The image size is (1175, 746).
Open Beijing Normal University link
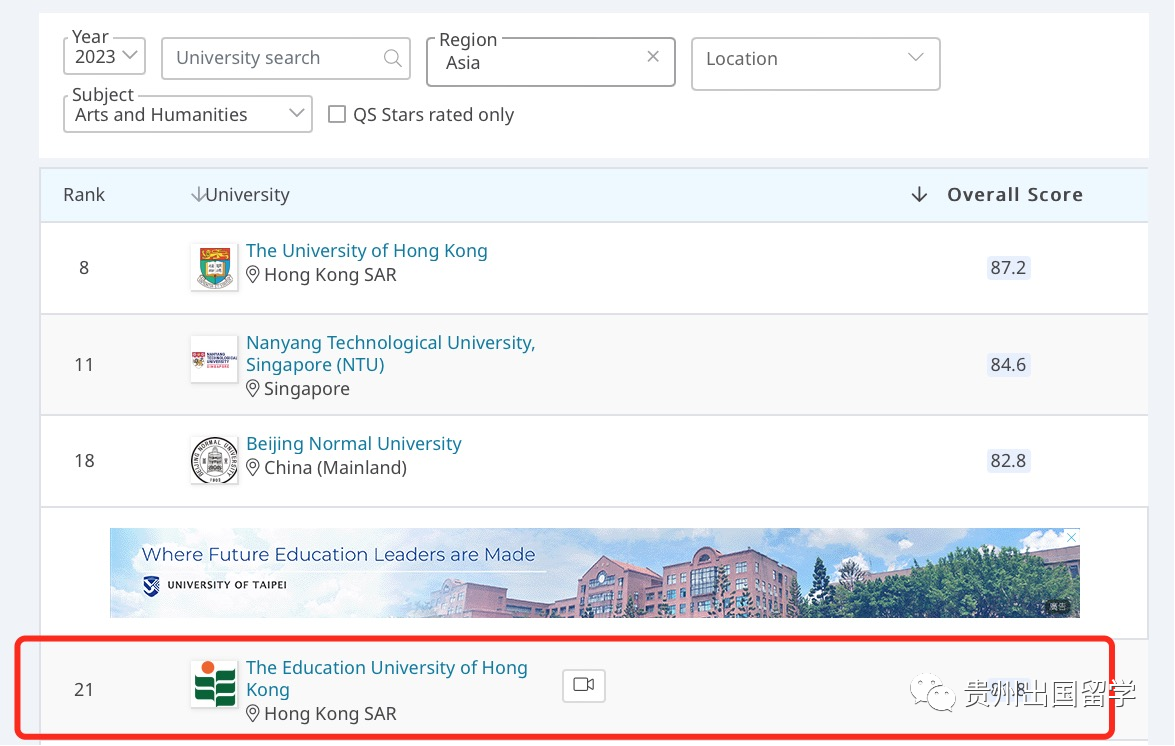point(354,443)
